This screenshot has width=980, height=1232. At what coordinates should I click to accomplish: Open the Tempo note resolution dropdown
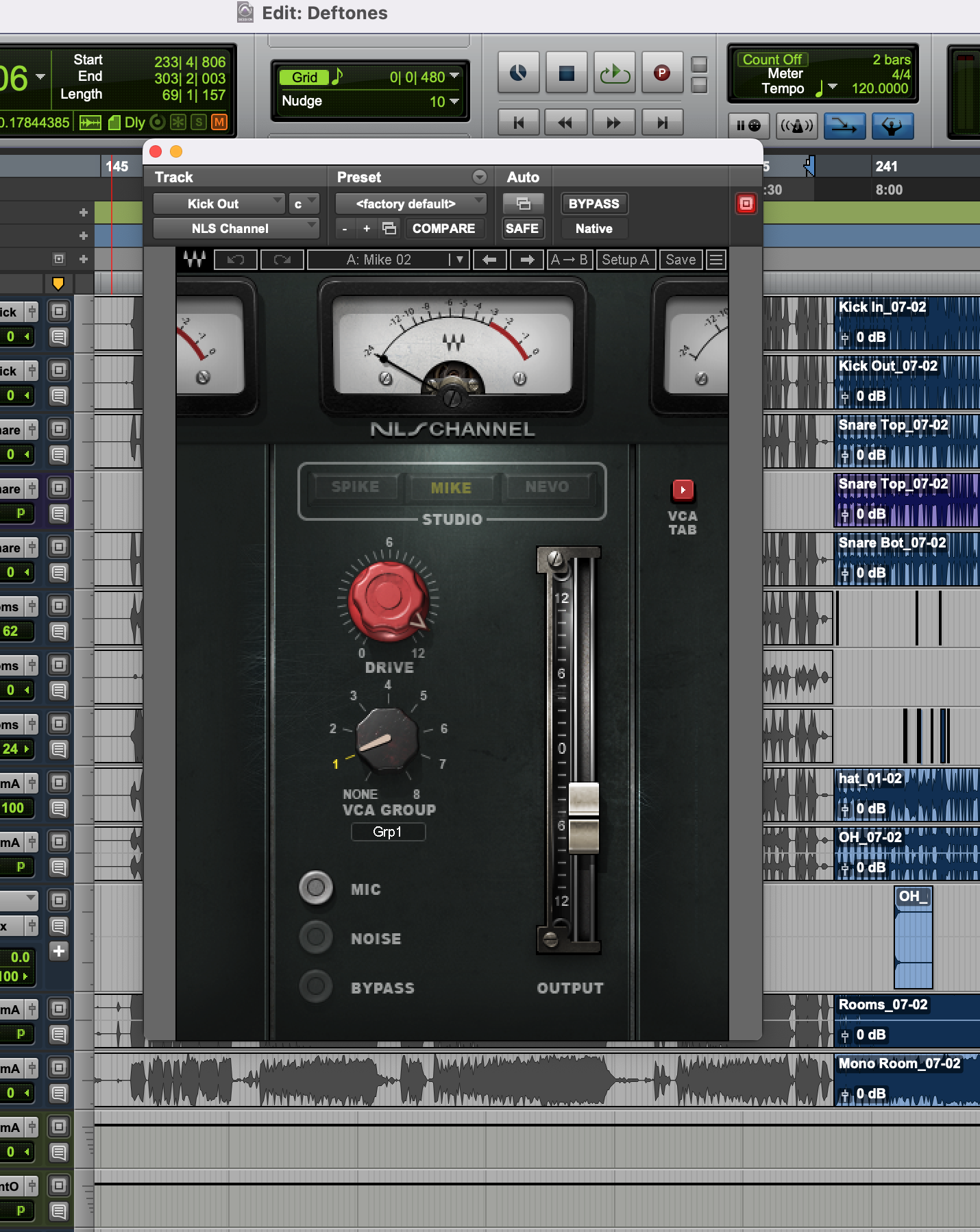point(833,88)
